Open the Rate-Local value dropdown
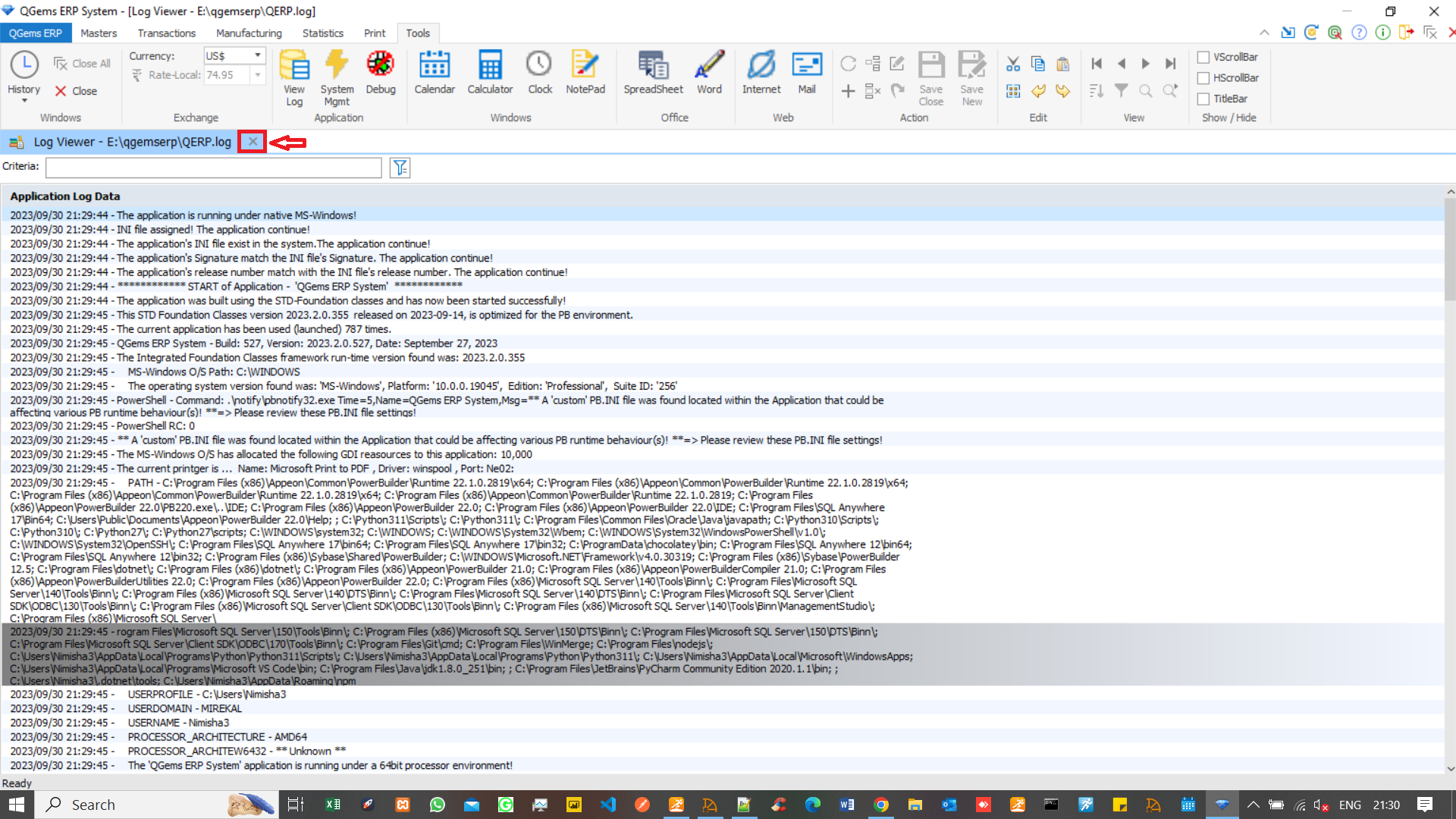1456x819 pixels. (x=258, y=75)
